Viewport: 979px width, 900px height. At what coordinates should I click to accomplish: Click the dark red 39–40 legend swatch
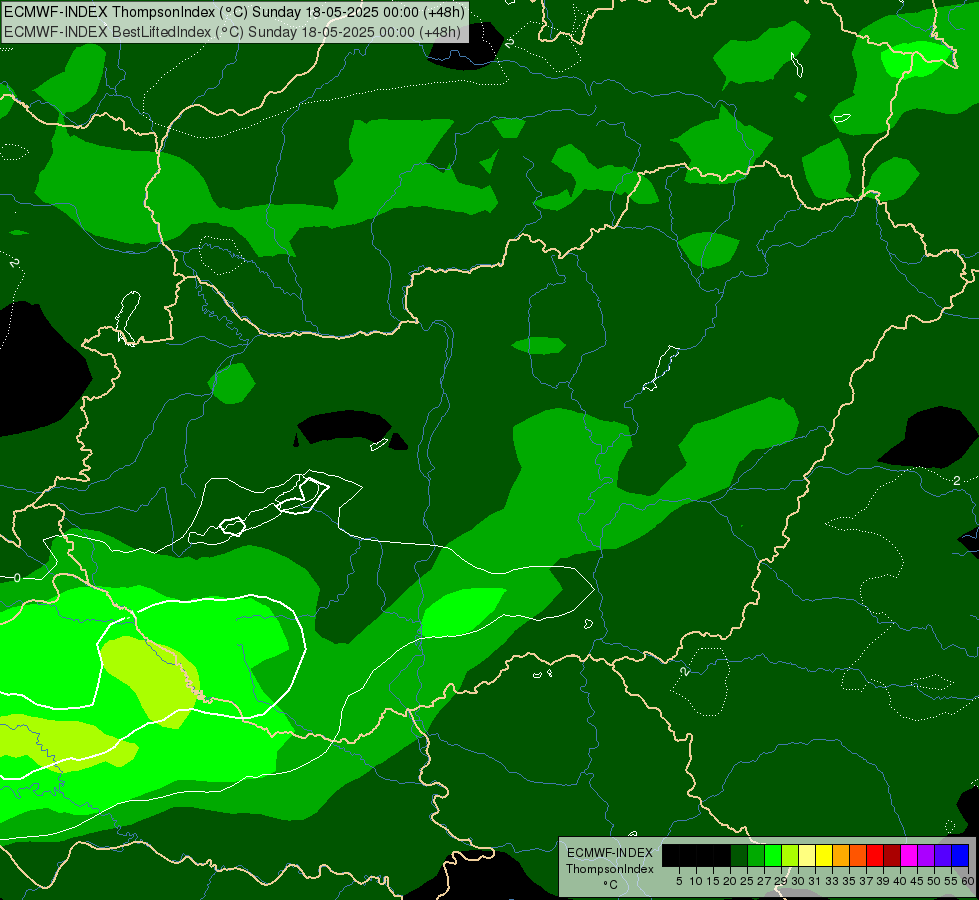(x=892, y=855)
